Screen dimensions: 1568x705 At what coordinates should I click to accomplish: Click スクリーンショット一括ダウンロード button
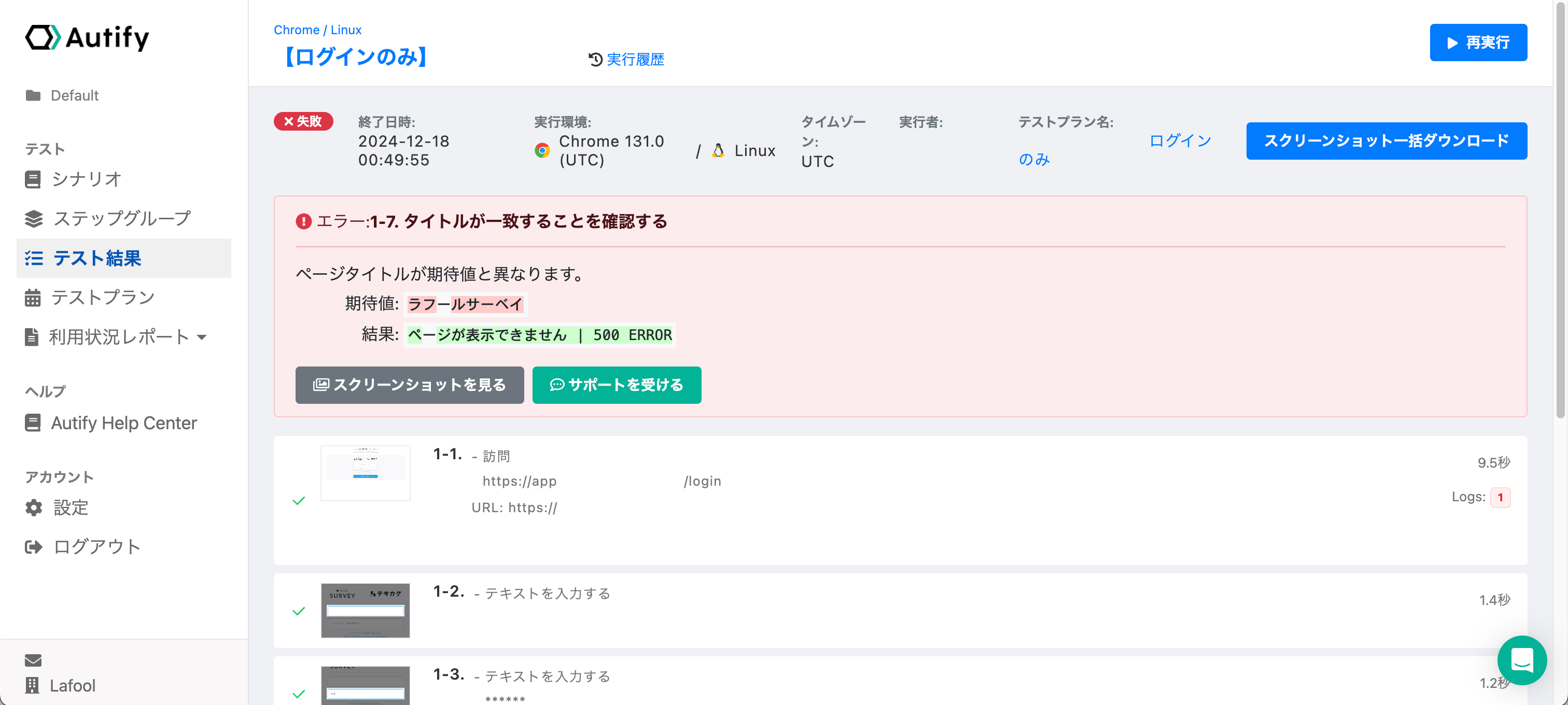tap(1386, 140)
